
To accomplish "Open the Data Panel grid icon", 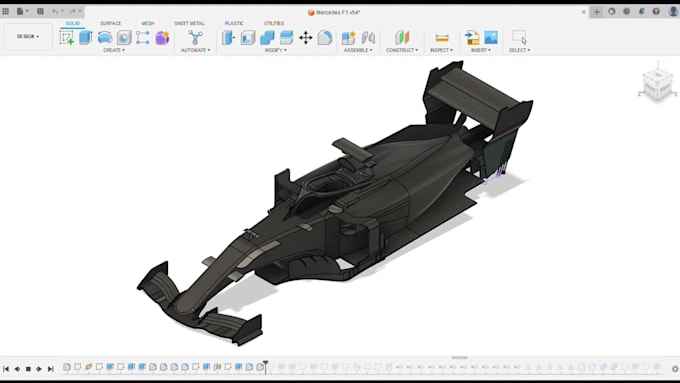I will tap(6, 12).
